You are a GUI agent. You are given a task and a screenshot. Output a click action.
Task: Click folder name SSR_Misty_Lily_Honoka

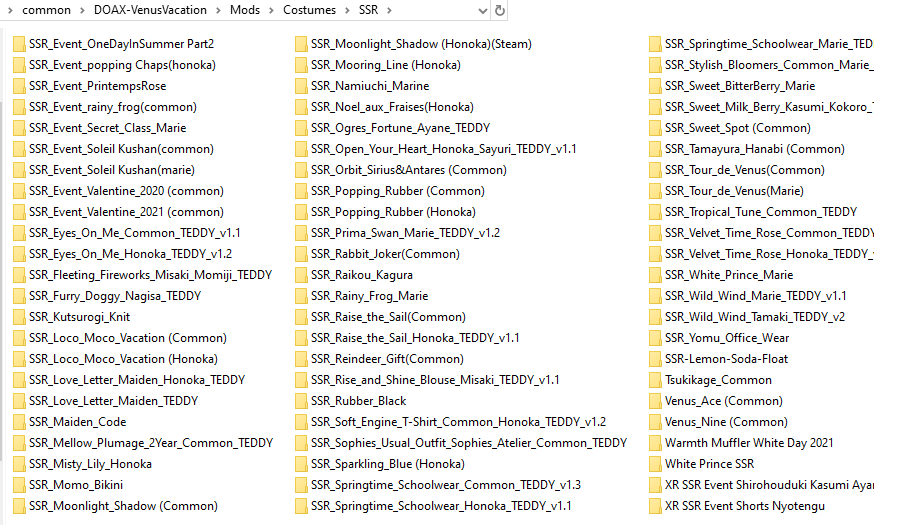click(91, 464)
